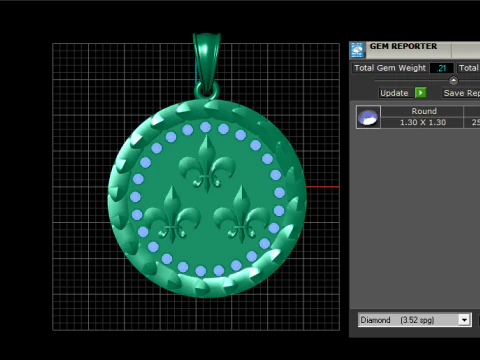Click the Gem Reporter panel icon
Image resolution: width=480 pixels, height=360 pixels.
[x=357, y=50]
